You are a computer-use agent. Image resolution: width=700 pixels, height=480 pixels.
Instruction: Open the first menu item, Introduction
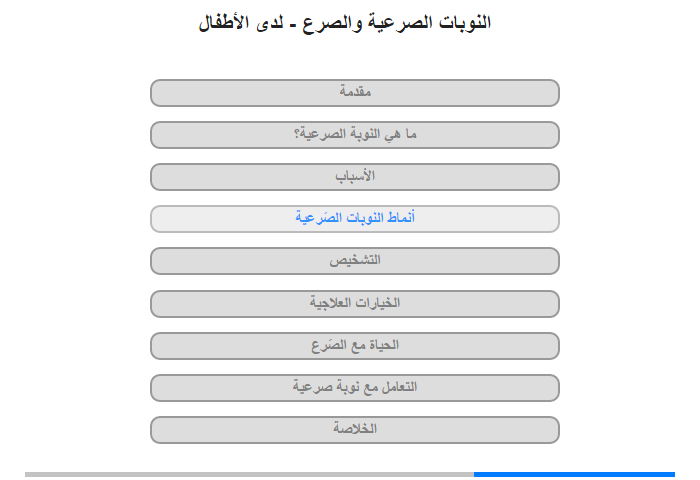pyautogui.click(x=354, y=93)
